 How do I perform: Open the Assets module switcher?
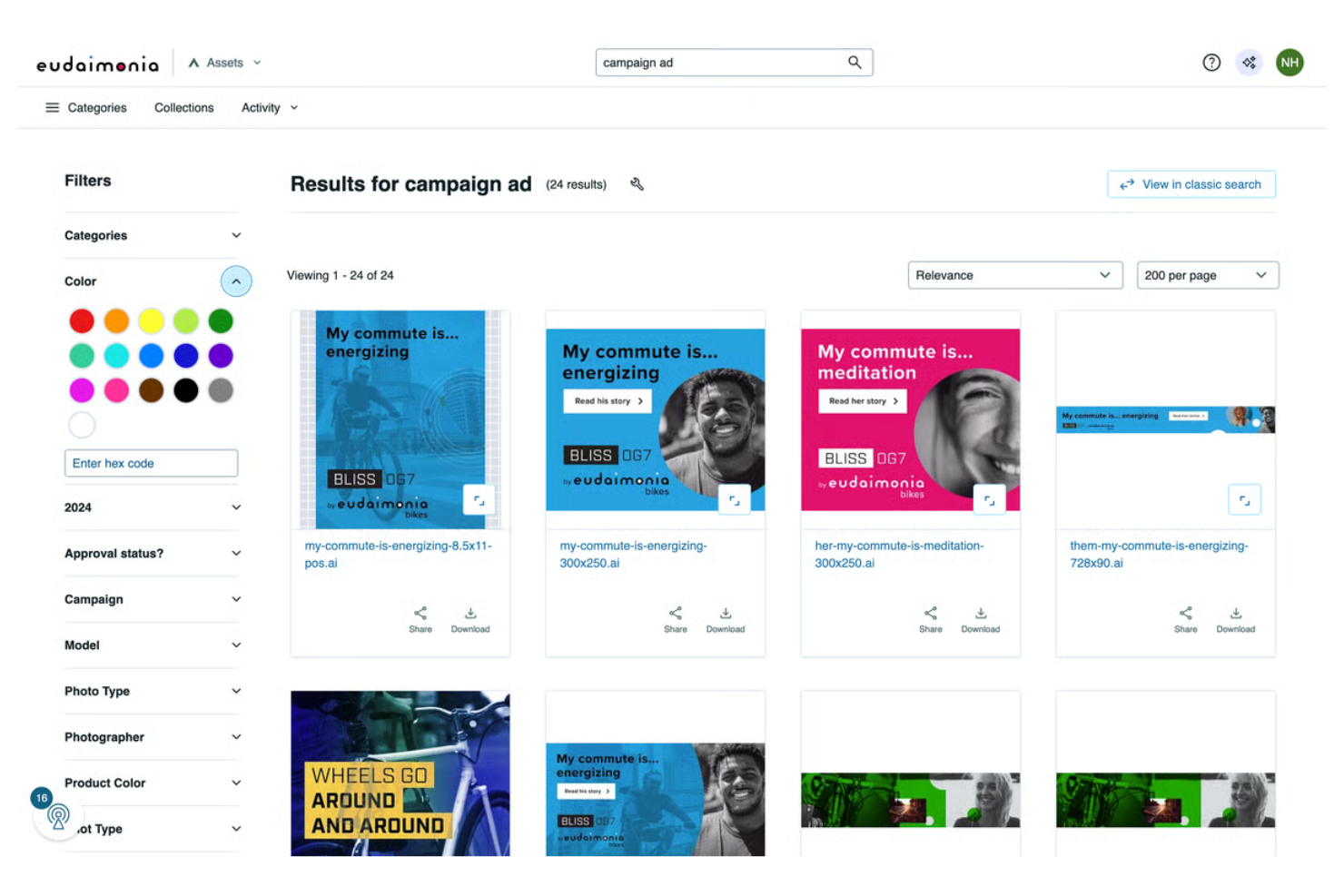225,63
